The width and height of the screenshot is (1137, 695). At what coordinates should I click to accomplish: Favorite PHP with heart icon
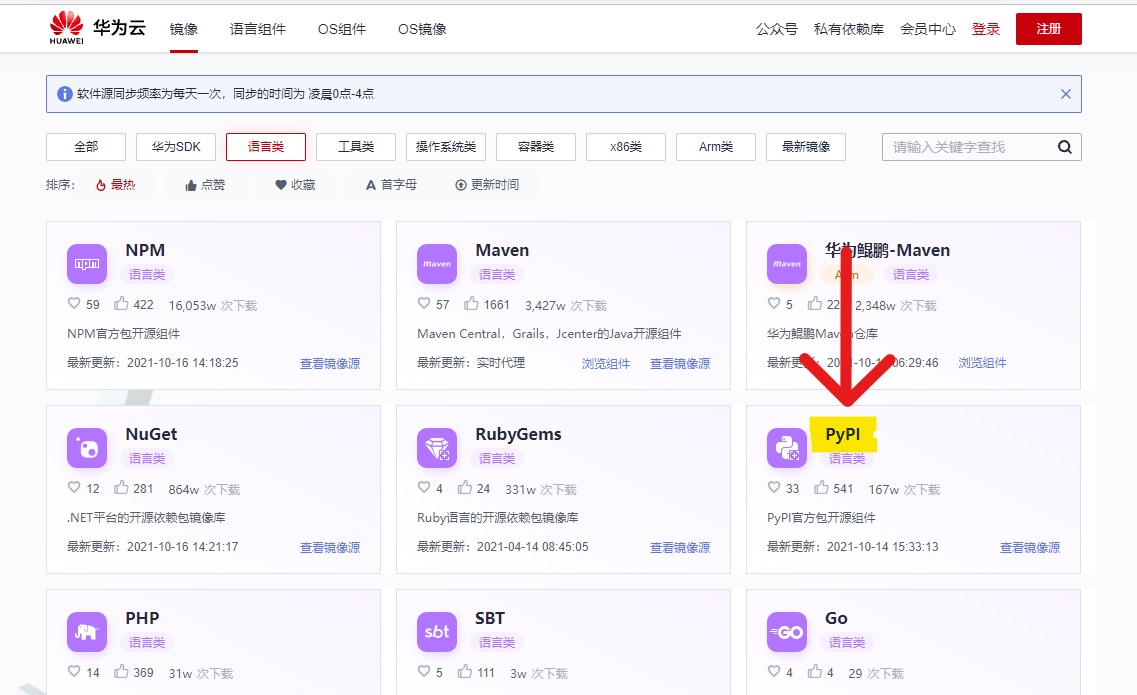(x=74, y=671)
